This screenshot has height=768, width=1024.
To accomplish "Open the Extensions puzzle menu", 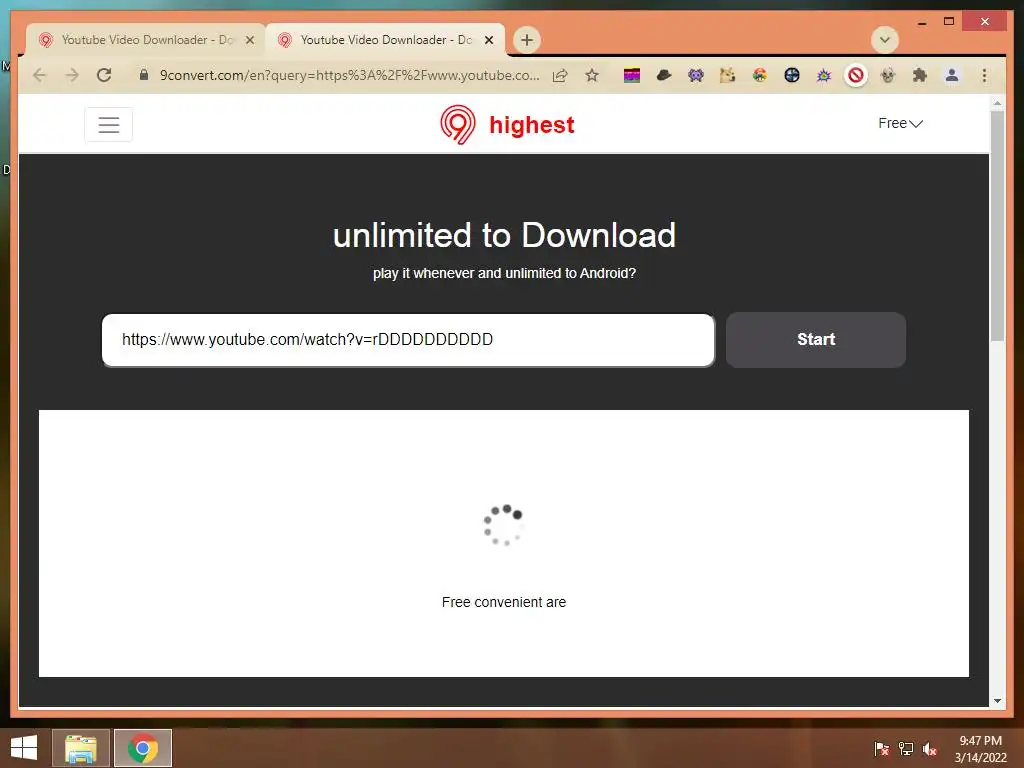I will pyautogui.click(x=920, y=75).
